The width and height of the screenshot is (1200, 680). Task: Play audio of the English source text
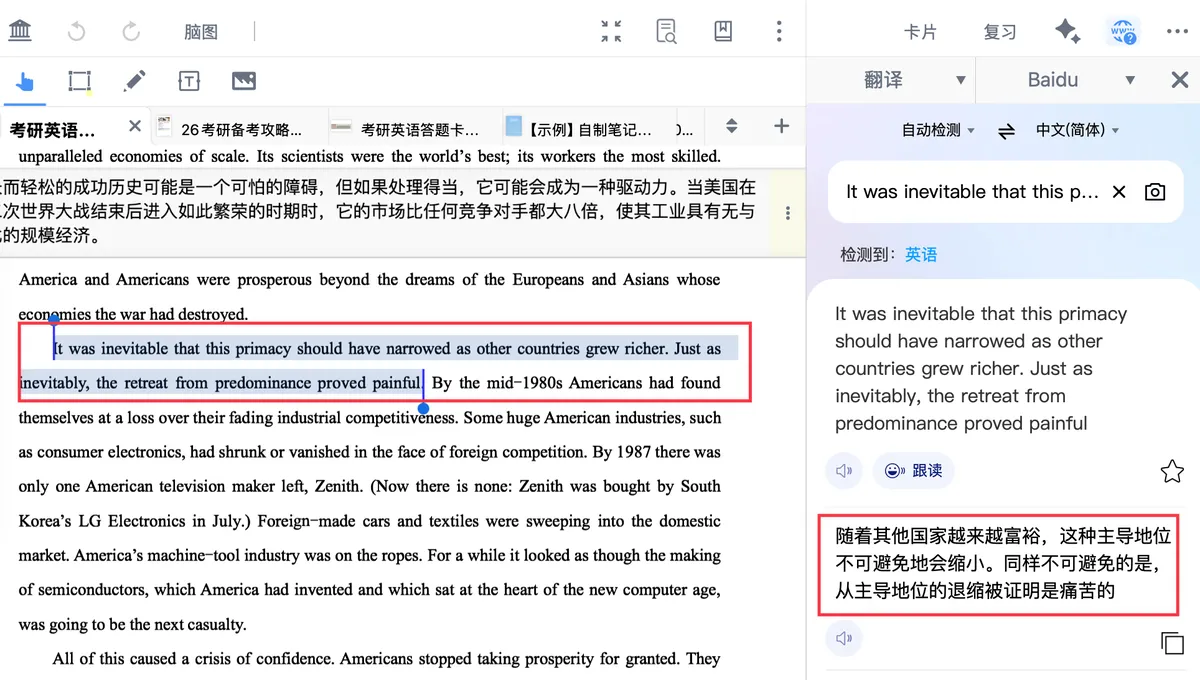(x=844, y=470)
